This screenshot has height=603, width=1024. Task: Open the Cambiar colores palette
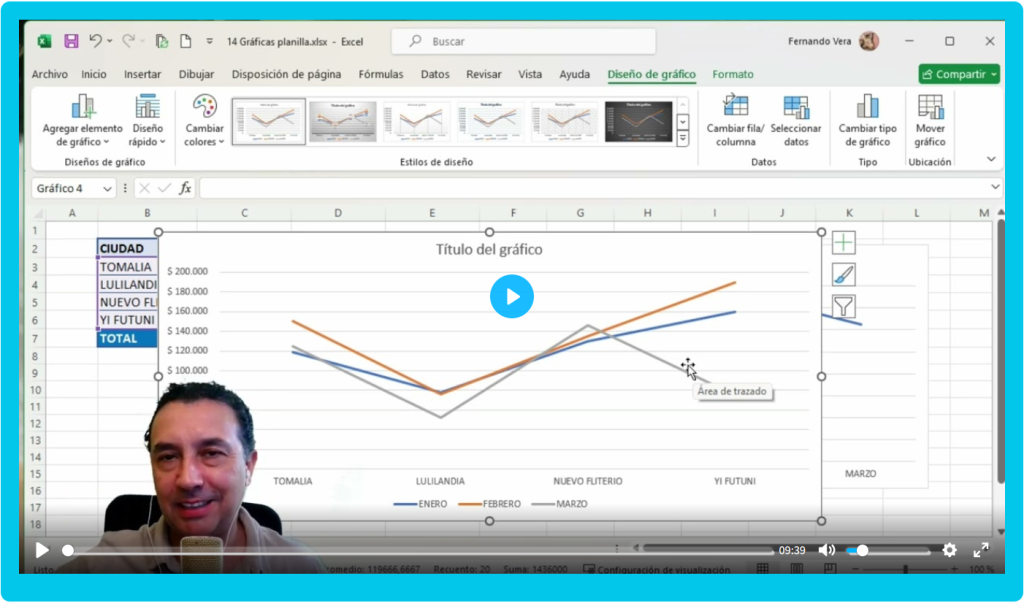(x=204, y=108)
